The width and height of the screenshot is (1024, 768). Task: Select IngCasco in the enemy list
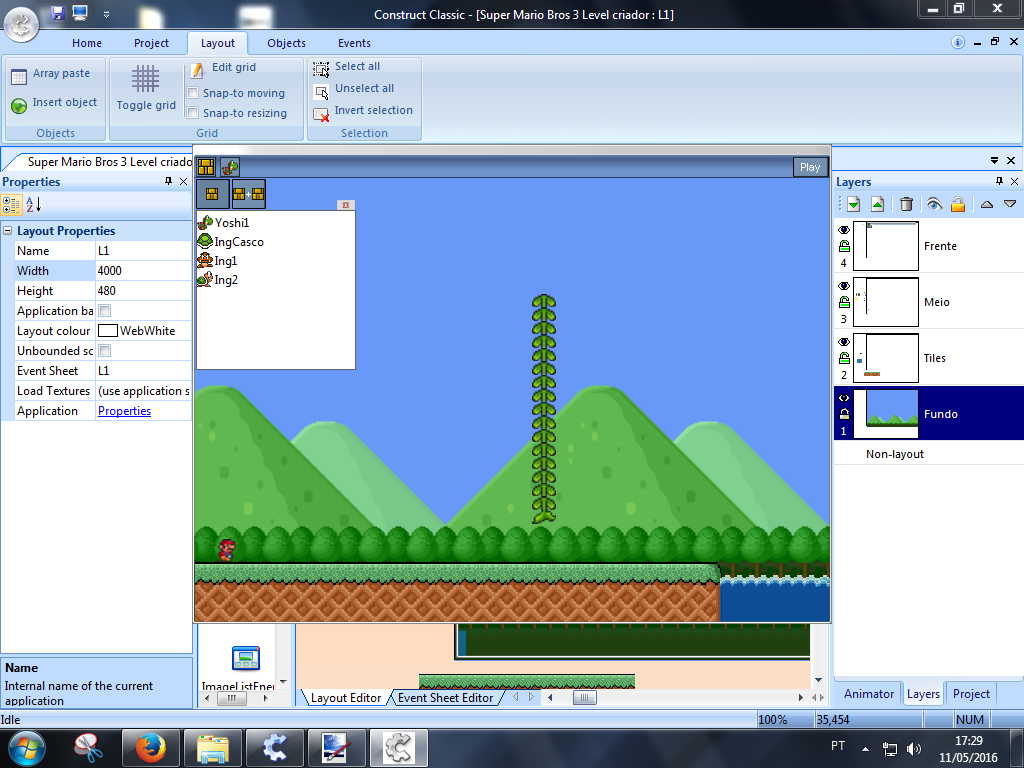click(231, 242)
